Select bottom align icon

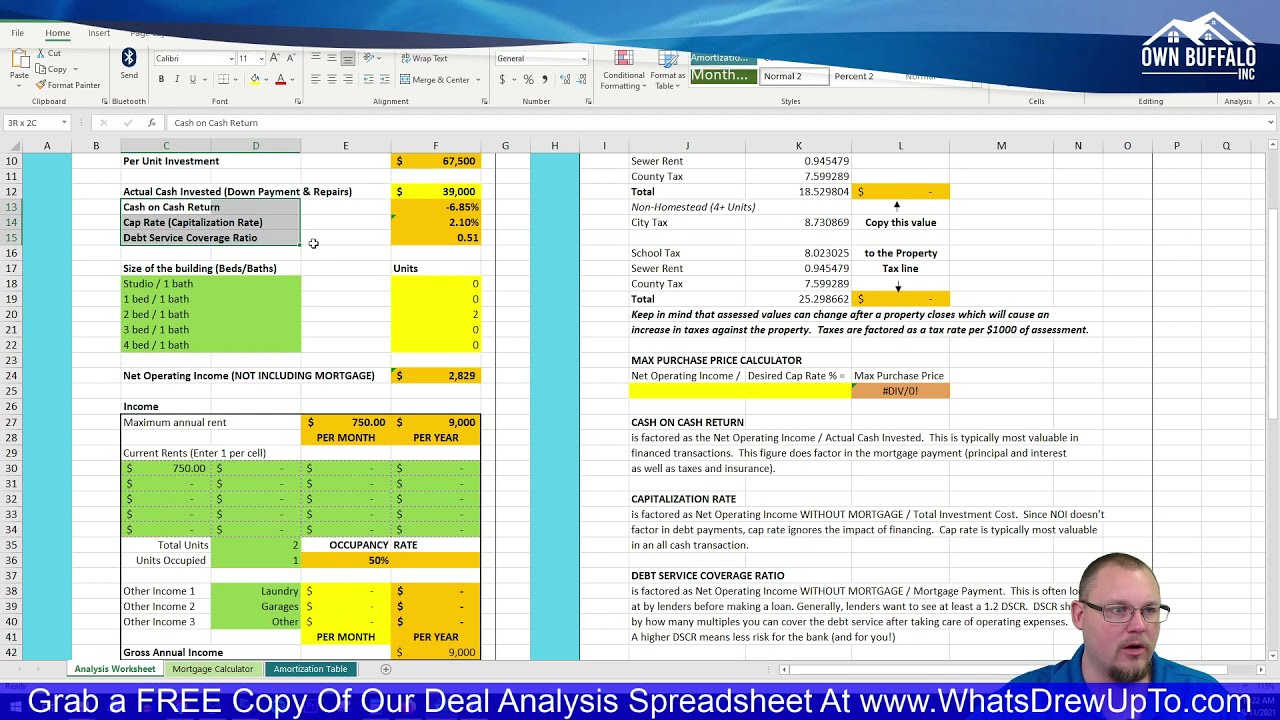(x=347, y=58)
